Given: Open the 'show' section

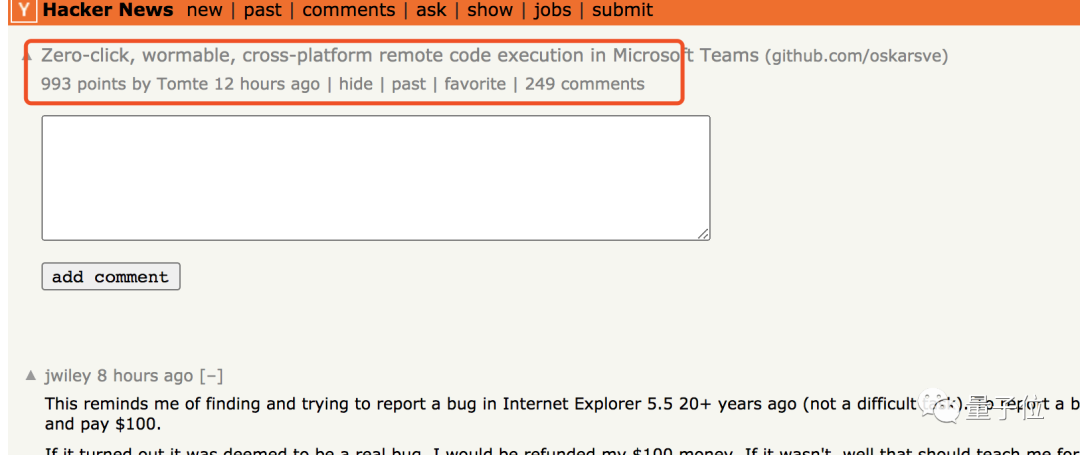Looking at the screenshot, I should coord(490,11).
